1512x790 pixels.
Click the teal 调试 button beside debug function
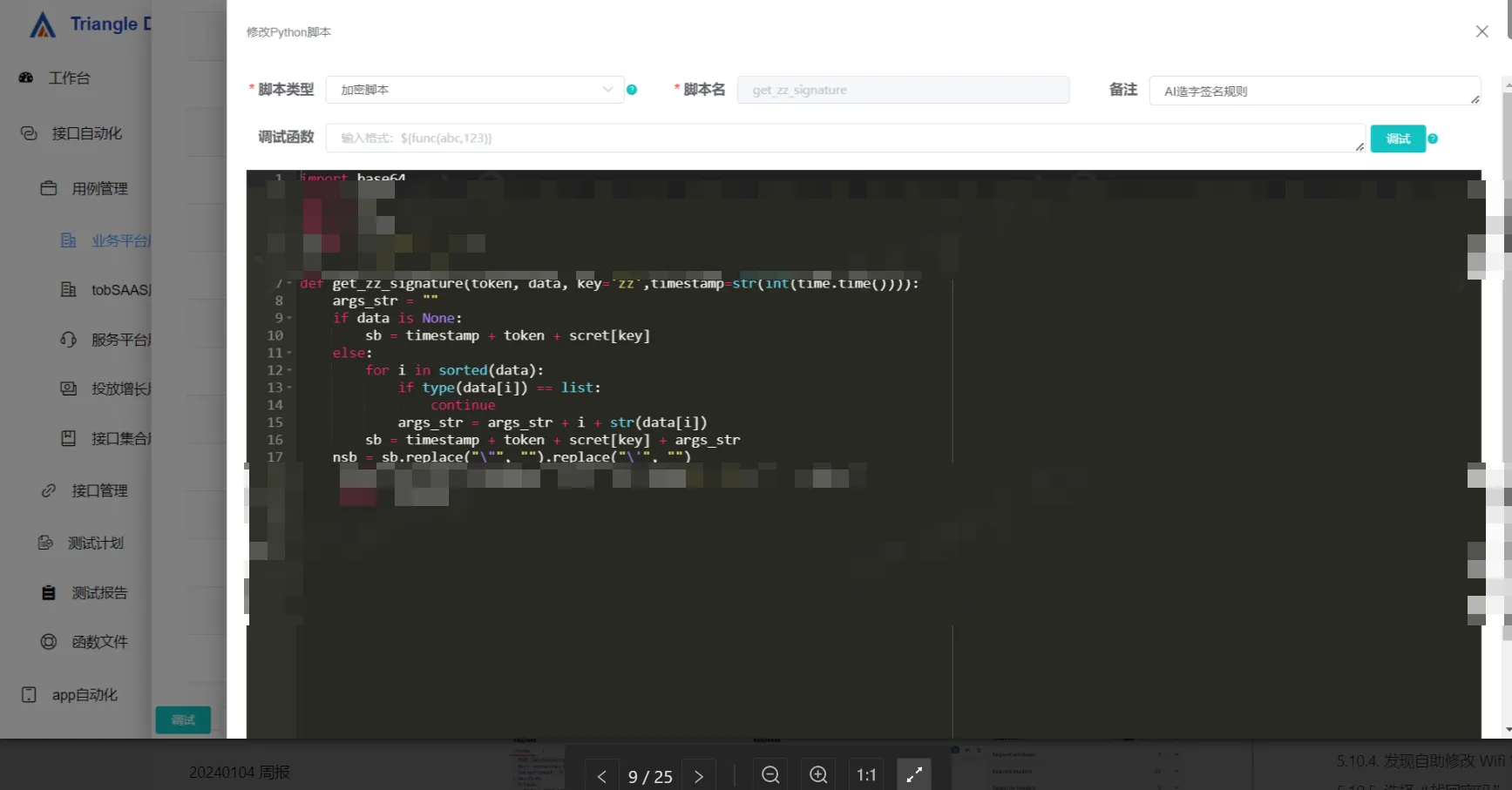click(x=1397, y=139)
